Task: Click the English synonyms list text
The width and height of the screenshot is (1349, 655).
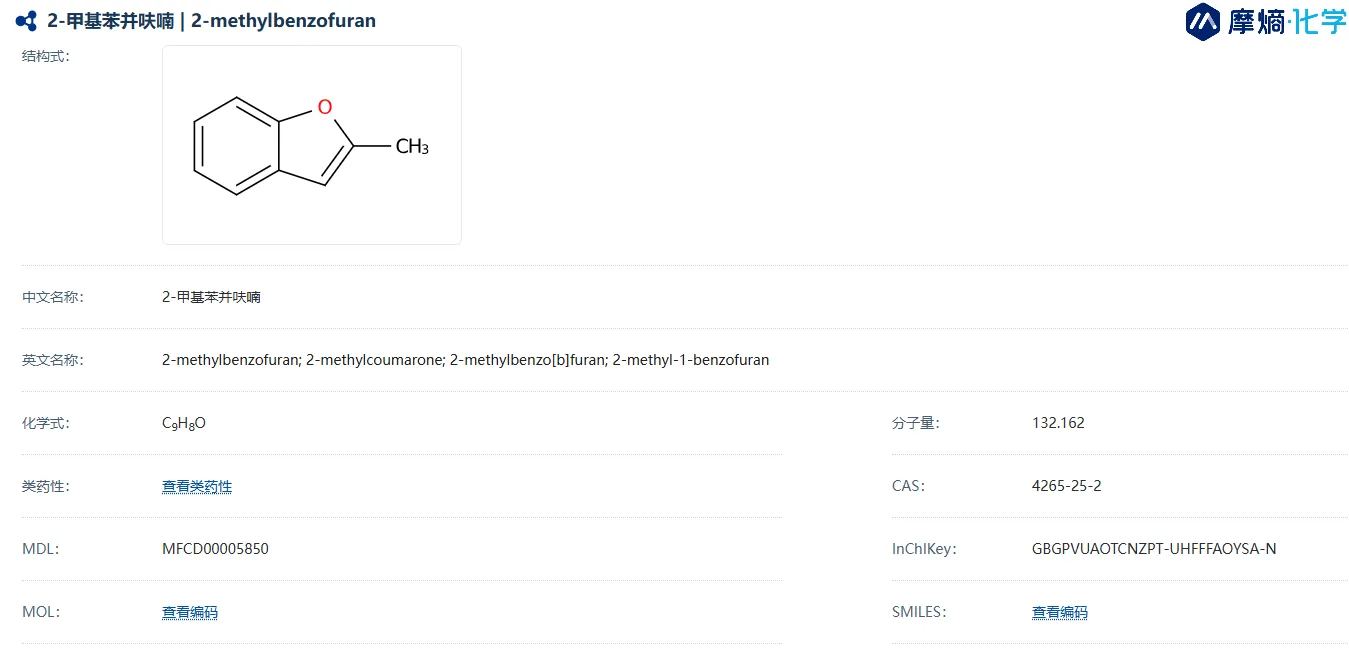Action: click(x=466, y=360)
